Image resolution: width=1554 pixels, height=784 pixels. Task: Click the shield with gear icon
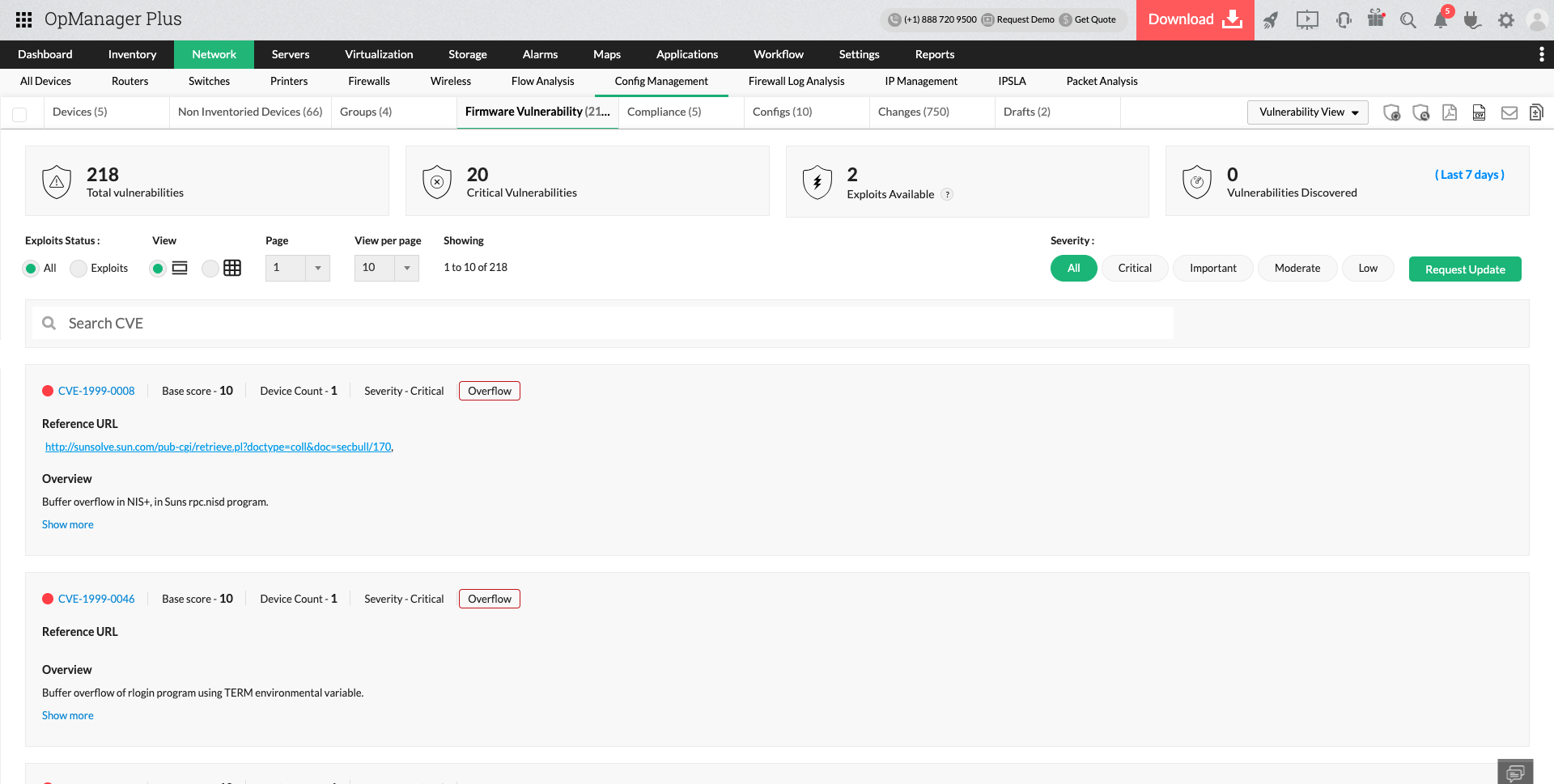[x=1391, y=112]
